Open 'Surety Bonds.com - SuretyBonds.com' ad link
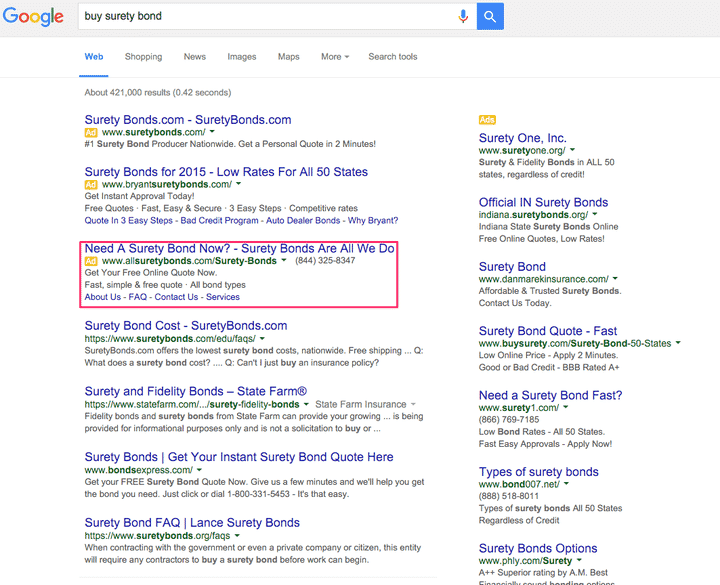 click(x=188, y=120)
